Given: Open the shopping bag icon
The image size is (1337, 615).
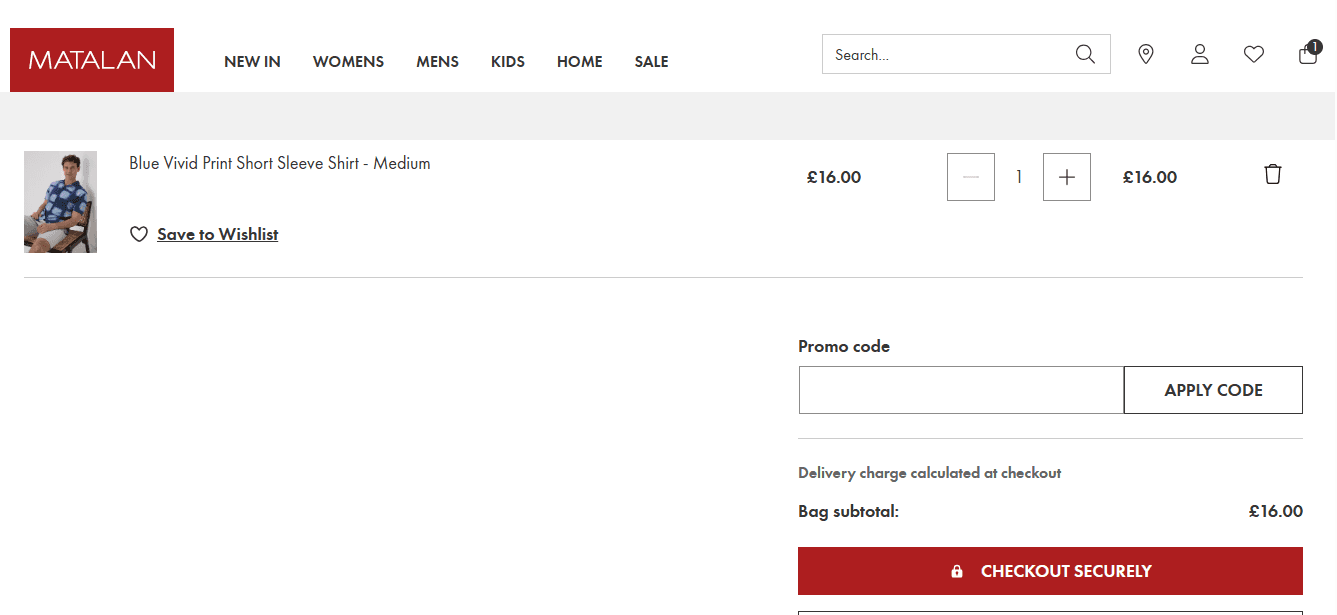Looking at the screenshot, I should click(1309, 53).
